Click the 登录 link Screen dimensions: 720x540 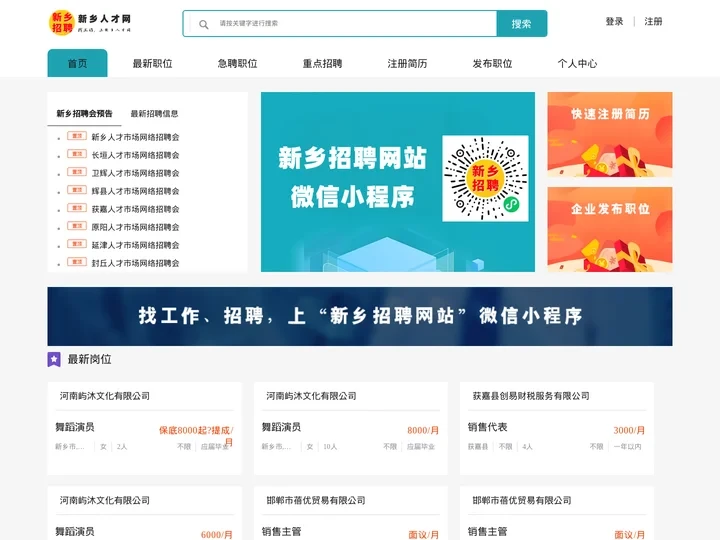click(614, 22)
